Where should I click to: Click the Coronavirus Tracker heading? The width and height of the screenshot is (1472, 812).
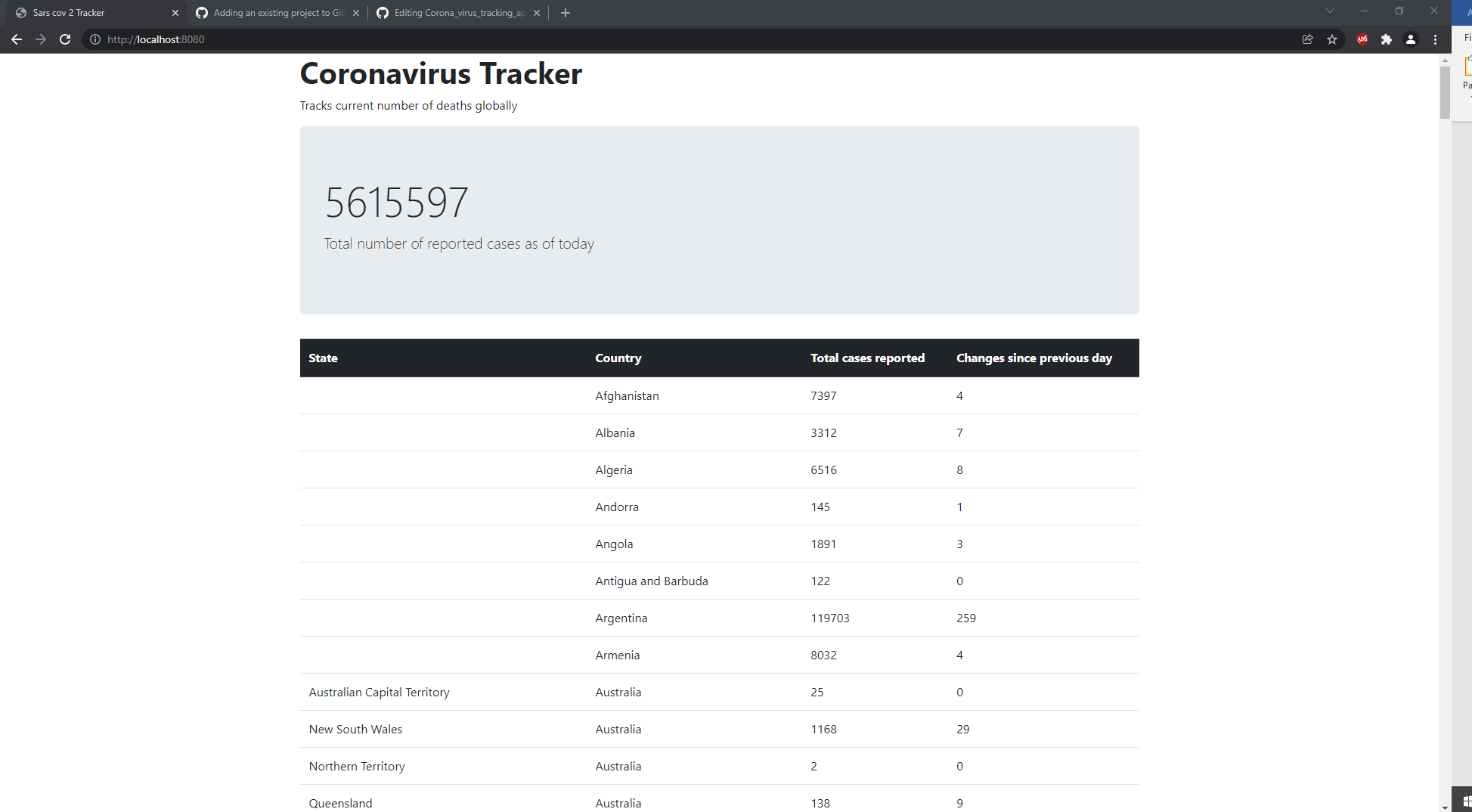click(441, 74)
